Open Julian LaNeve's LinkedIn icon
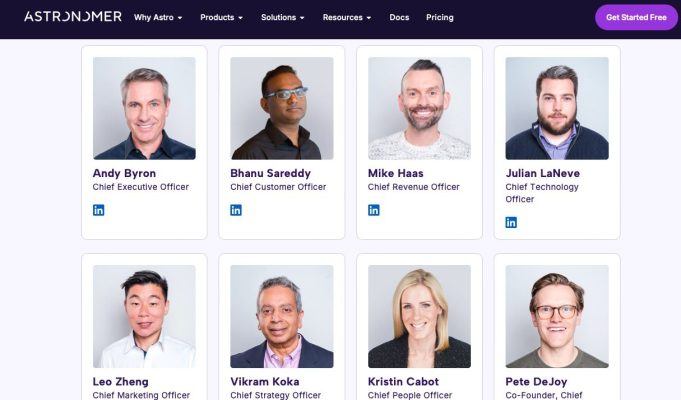The height and width of the screenshot is (400, 681). point(511,222)
